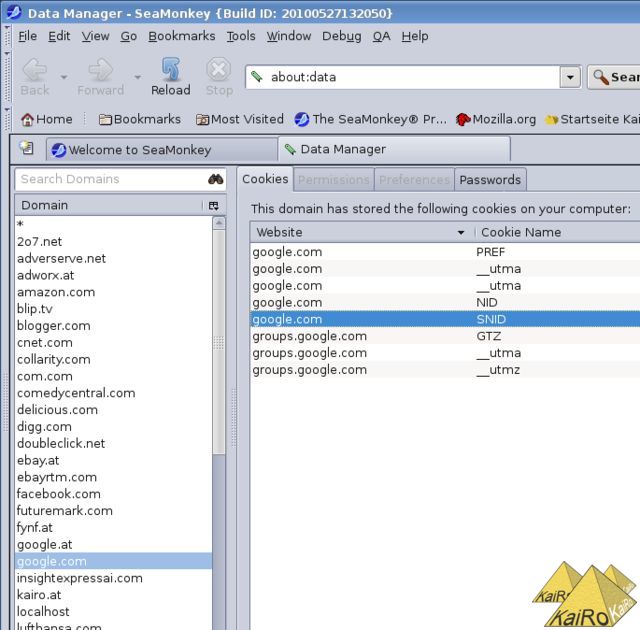Click the Domain column header
This screenshot has width=640, height=630.
click(x=109, y=205)
